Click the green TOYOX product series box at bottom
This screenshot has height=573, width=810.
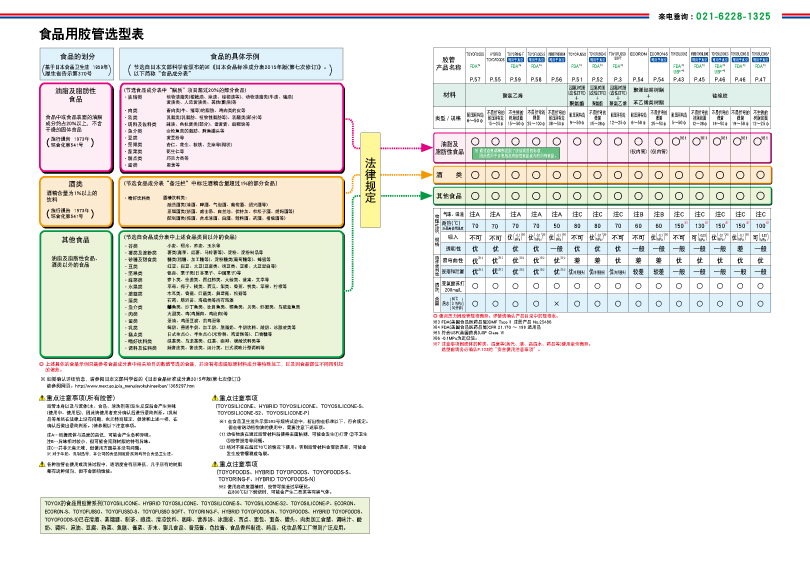tap(205, 515)
